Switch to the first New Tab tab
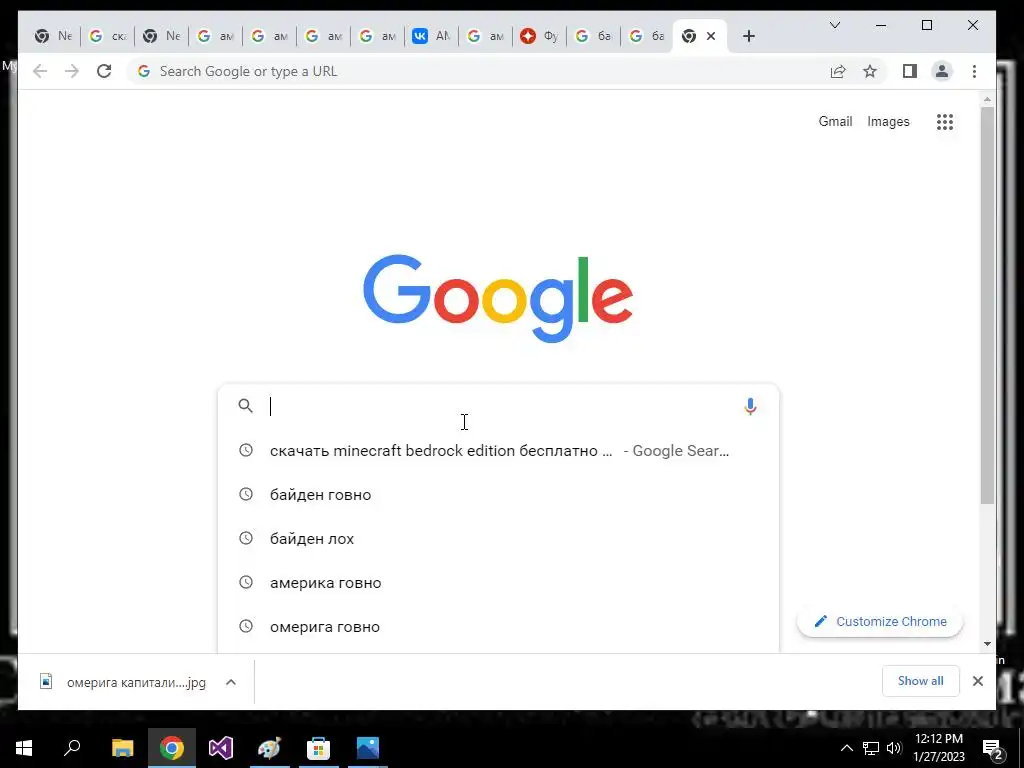 click(52, 37)
